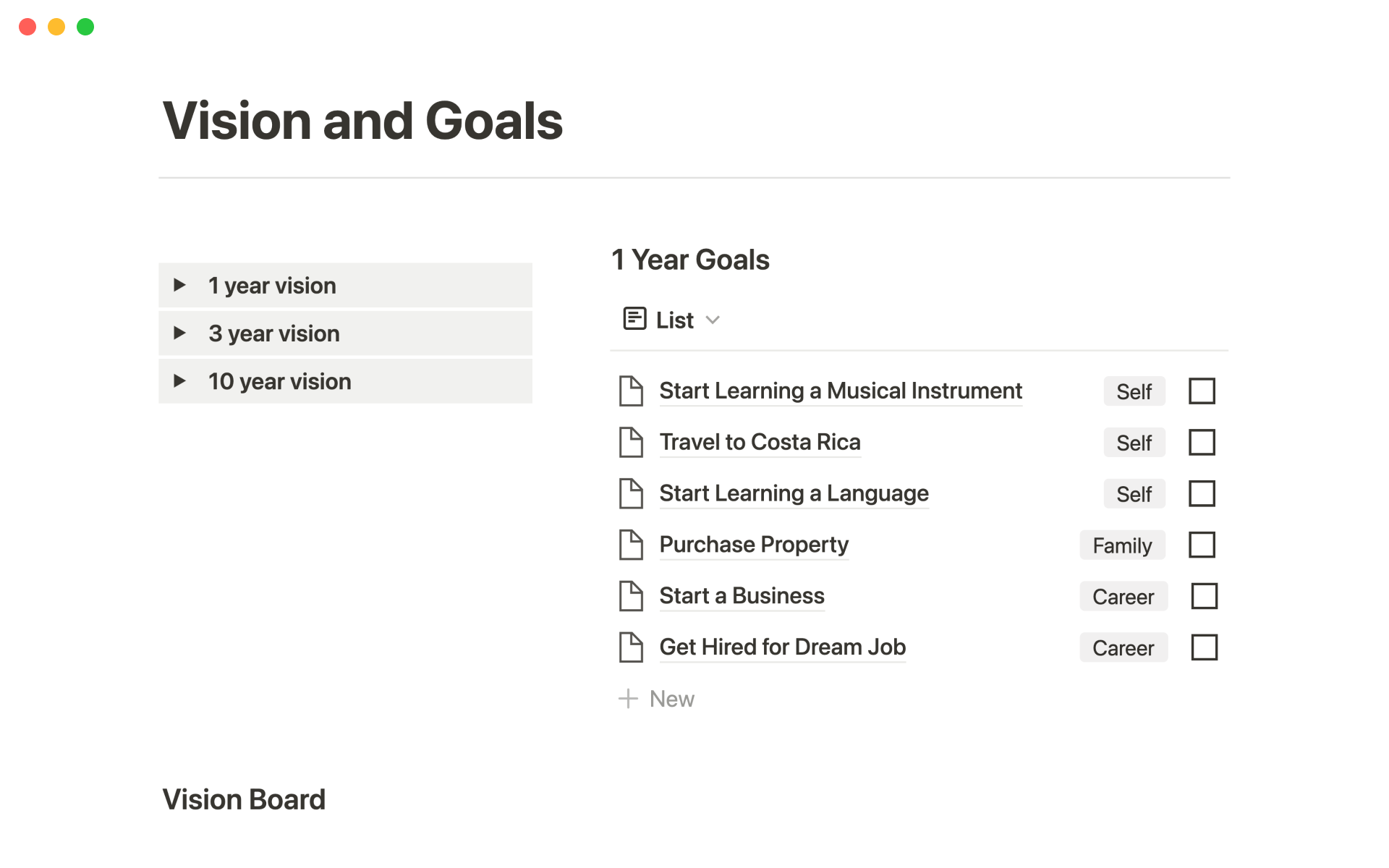Select the List view tab label
Screen dimensions: 1389x868
click(x=674, y=320)
